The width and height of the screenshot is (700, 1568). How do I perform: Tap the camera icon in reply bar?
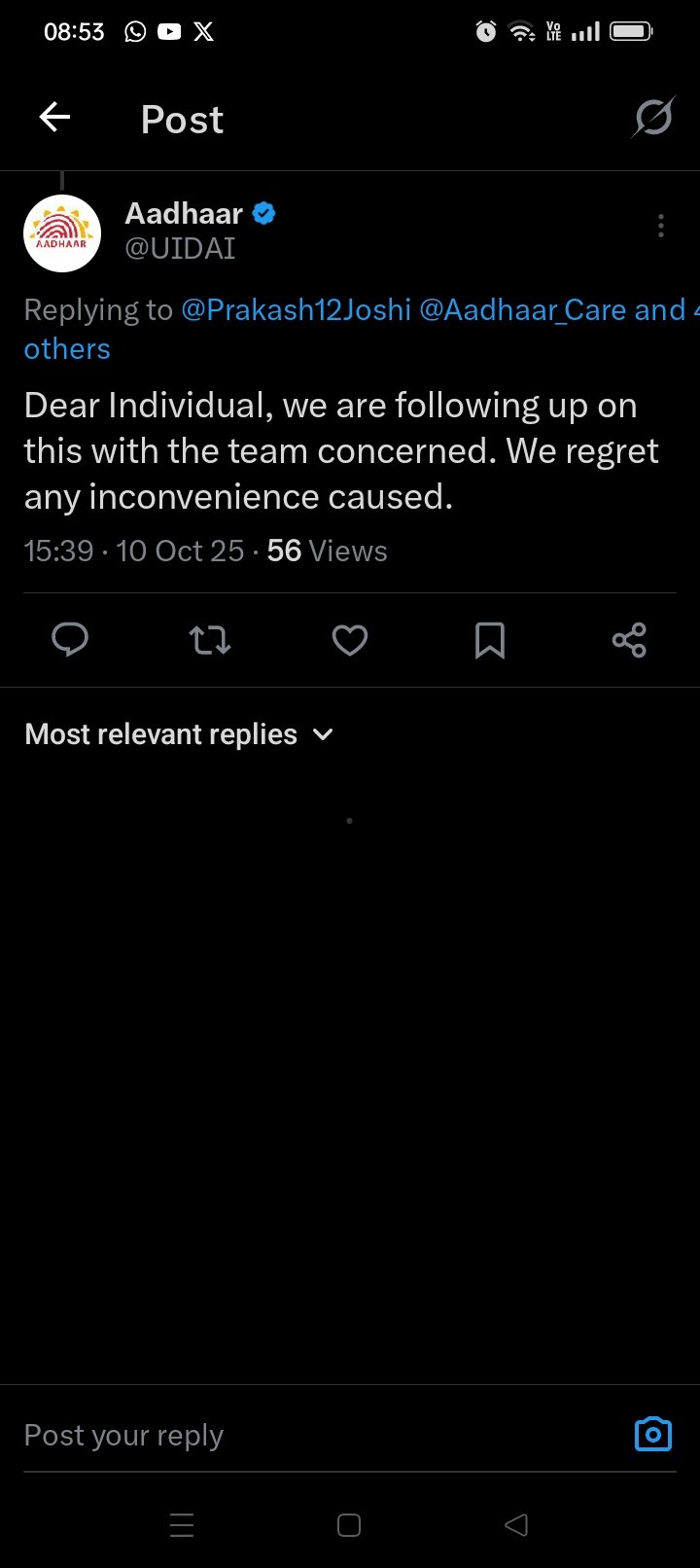point(652,1435)
